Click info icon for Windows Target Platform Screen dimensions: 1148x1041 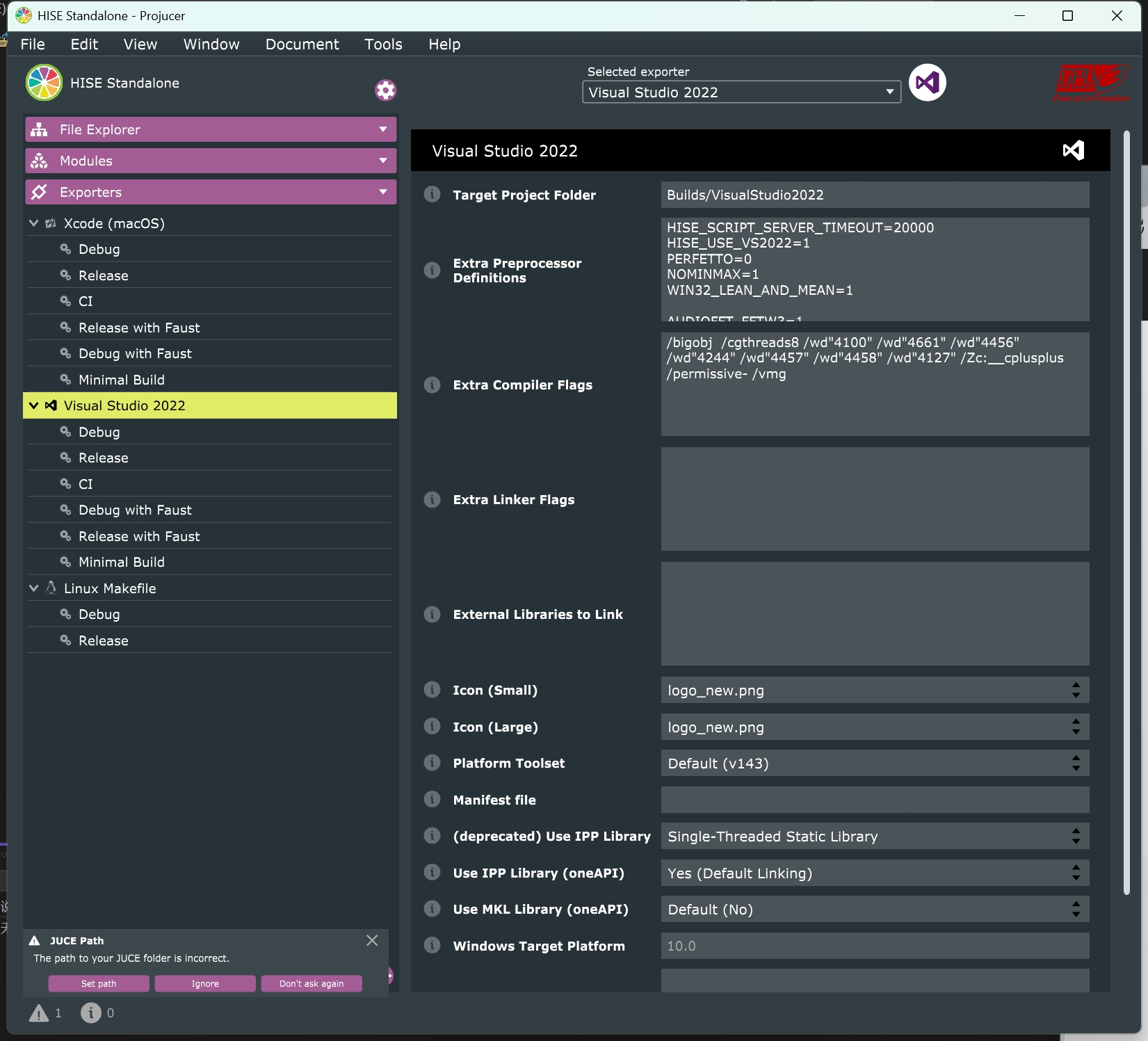pos(432,946)
